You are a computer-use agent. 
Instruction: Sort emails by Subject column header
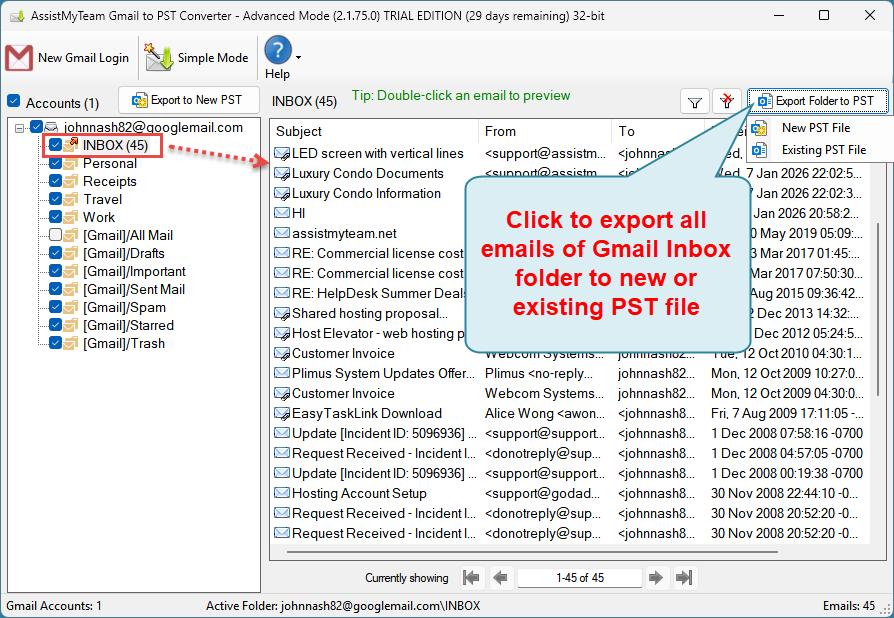374,131
